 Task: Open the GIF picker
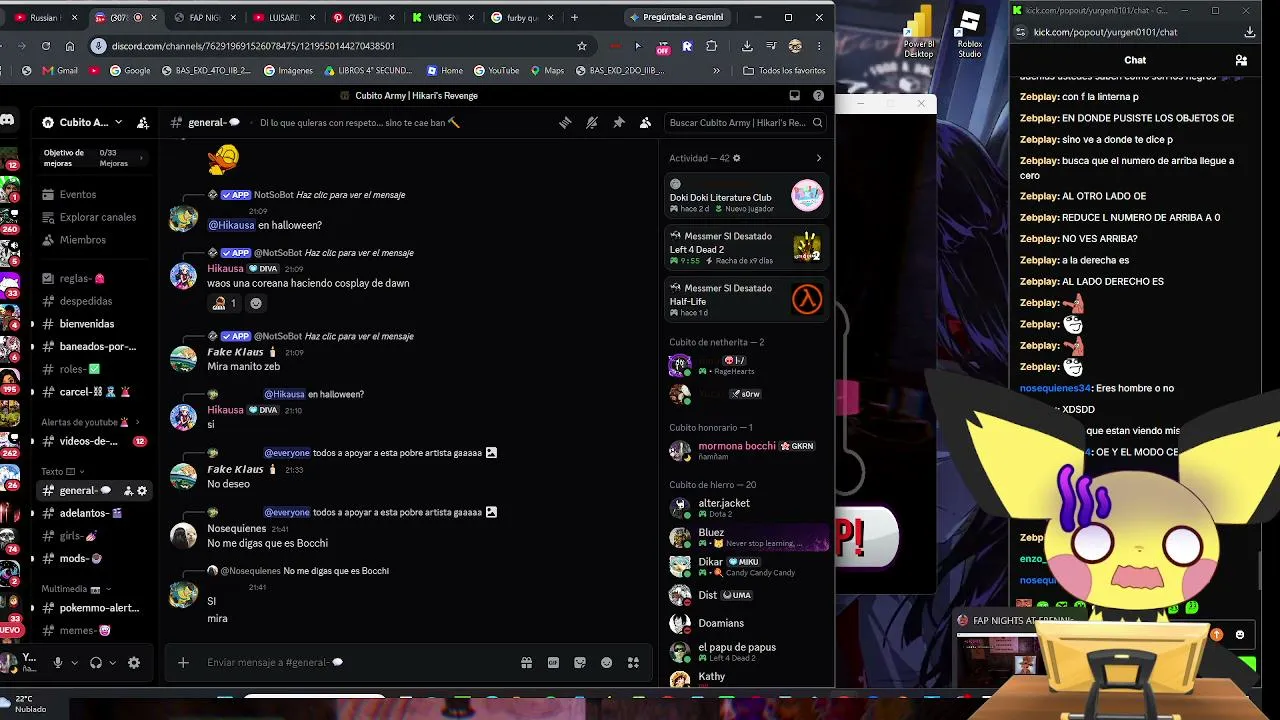coord(553,662)
